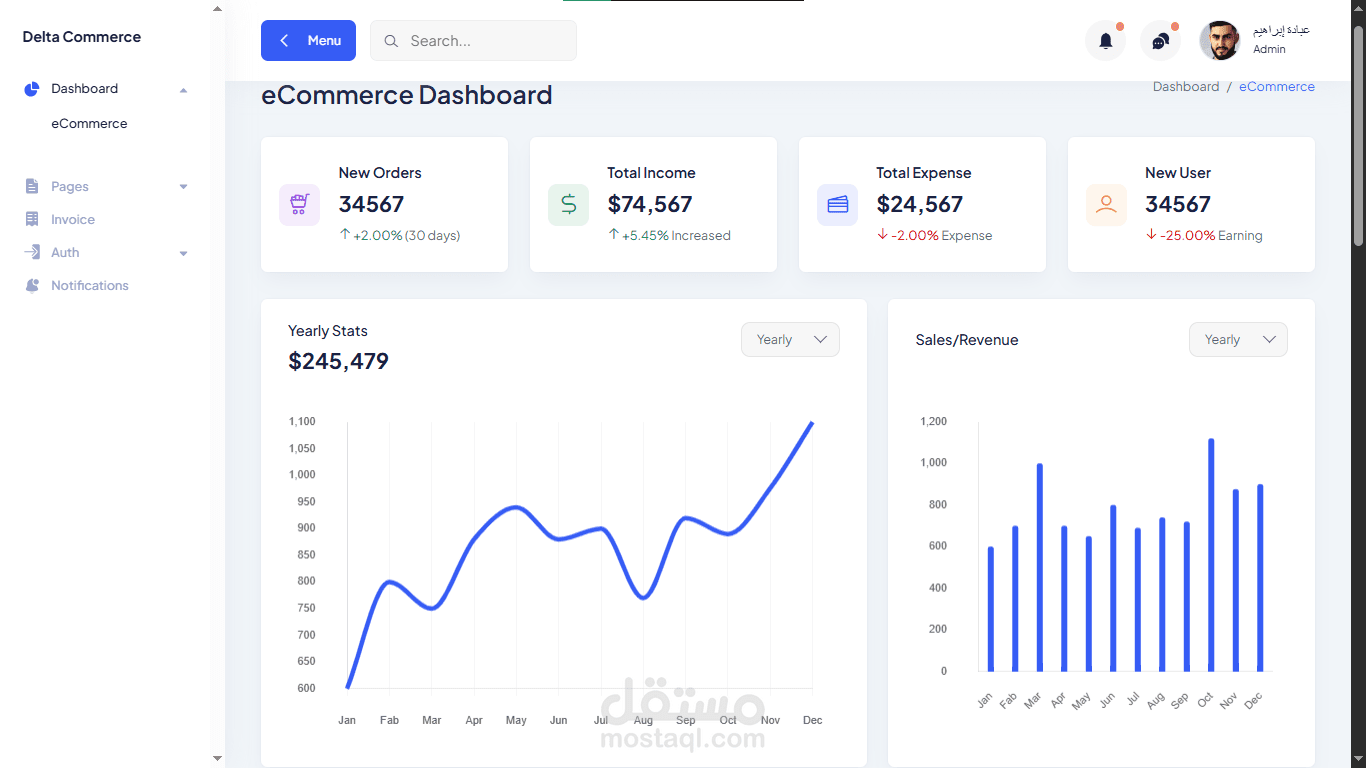Screen dimensions: 1366x768
Task: Click the page vertical scrollbar
Action: point(1358,135)
